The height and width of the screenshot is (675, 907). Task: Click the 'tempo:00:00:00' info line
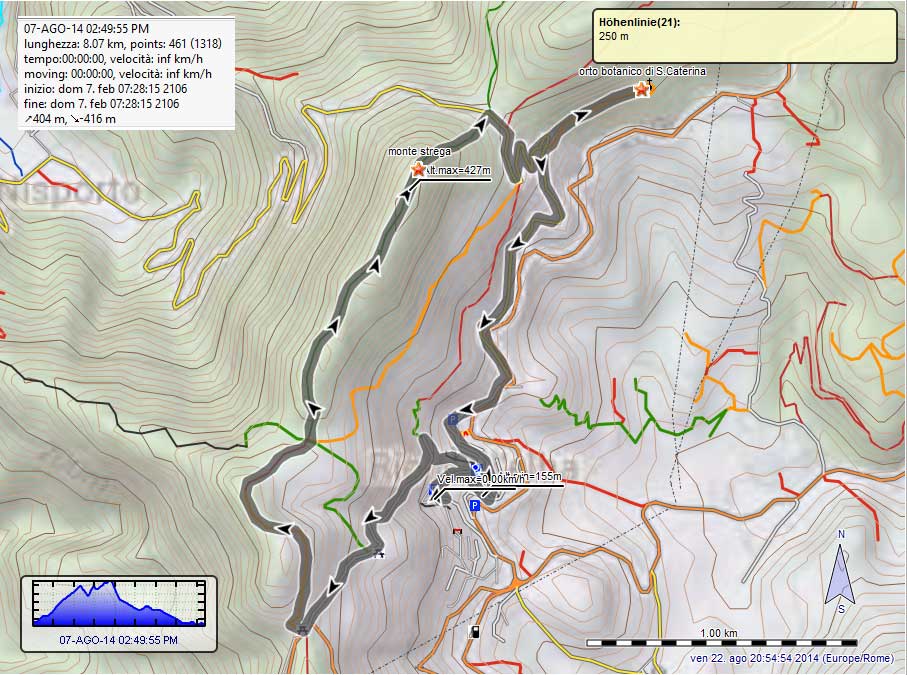coord(113,58)
